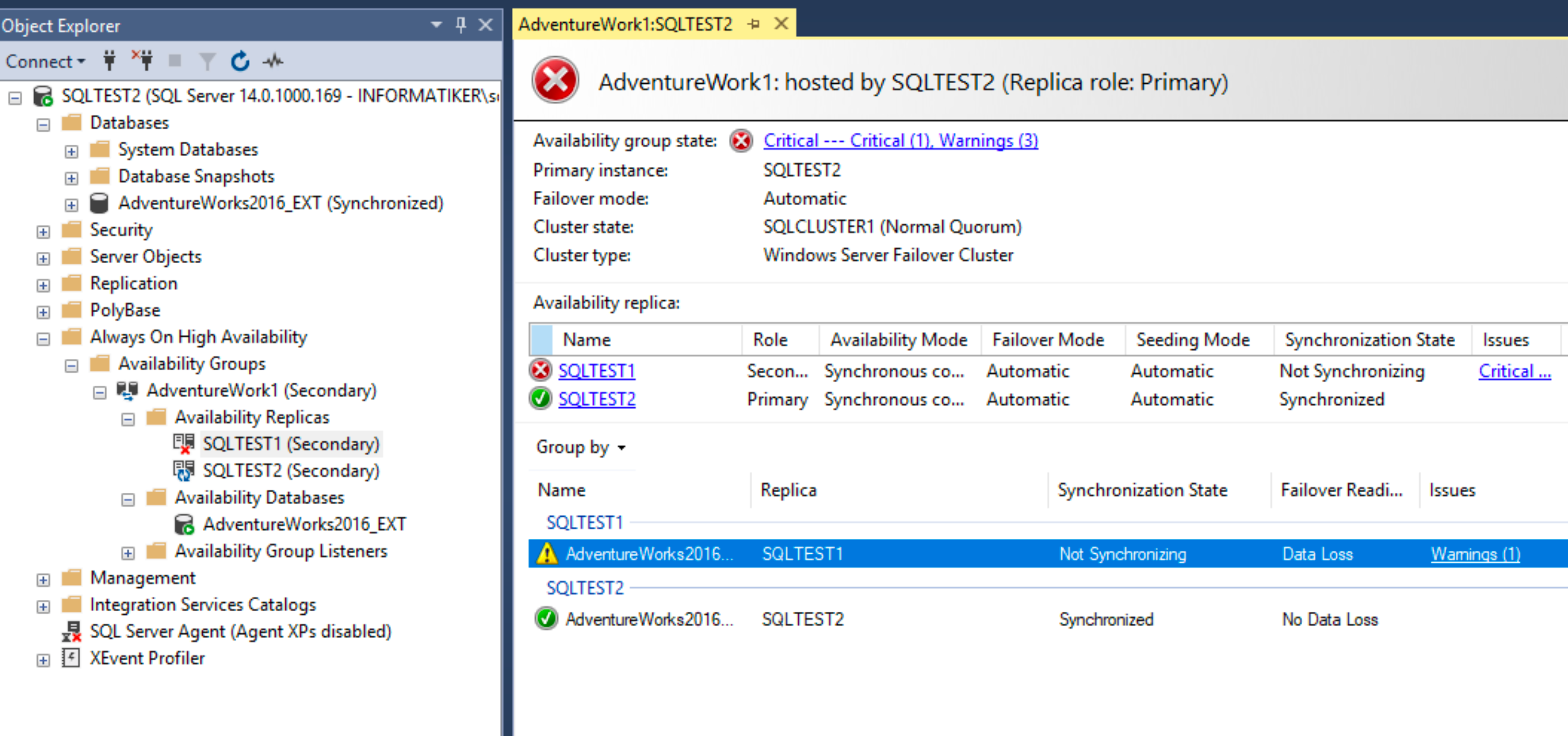
Task: Click the large red critical error icon in dashboard header
Action: click(x=555, y=80)
